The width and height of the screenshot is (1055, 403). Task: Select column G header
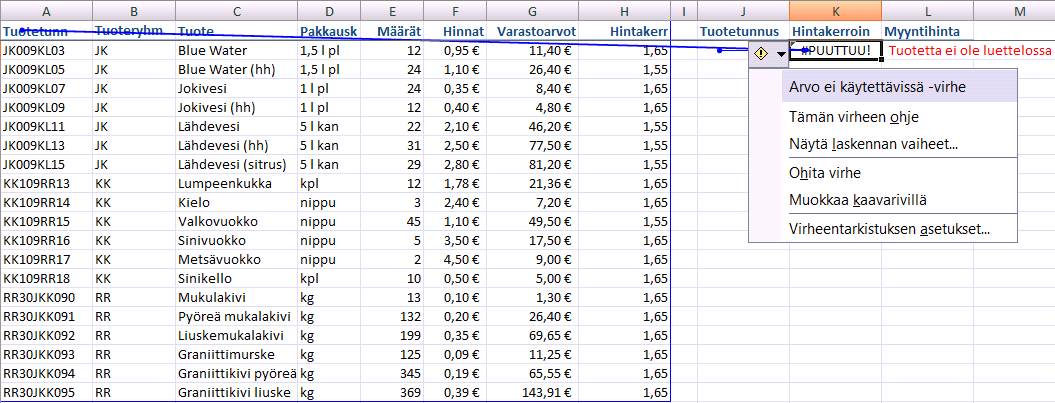[x=534, y=11]
